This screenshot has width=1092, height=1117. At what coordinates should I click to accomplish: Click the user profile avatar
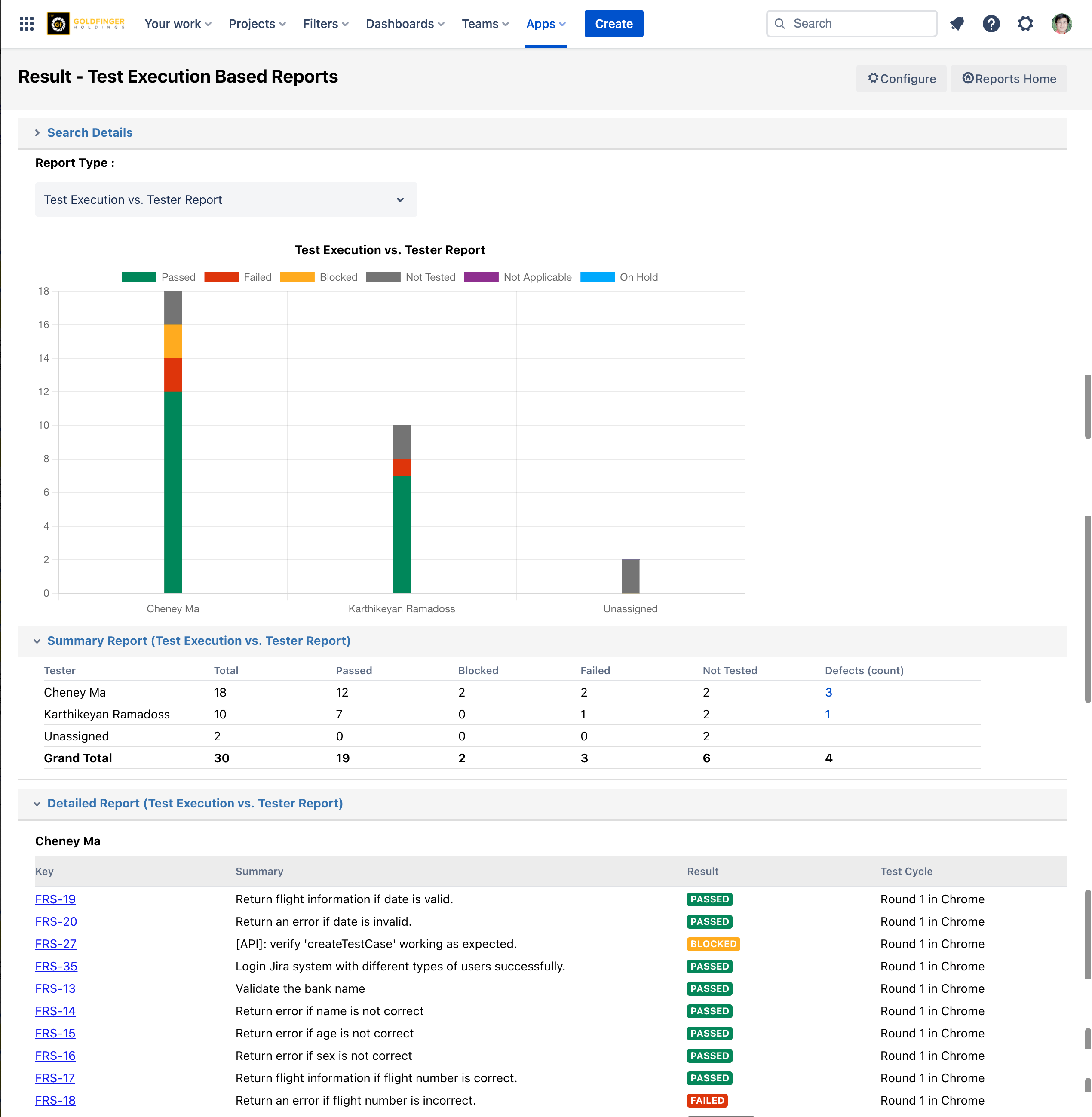tap(1061, 24)
